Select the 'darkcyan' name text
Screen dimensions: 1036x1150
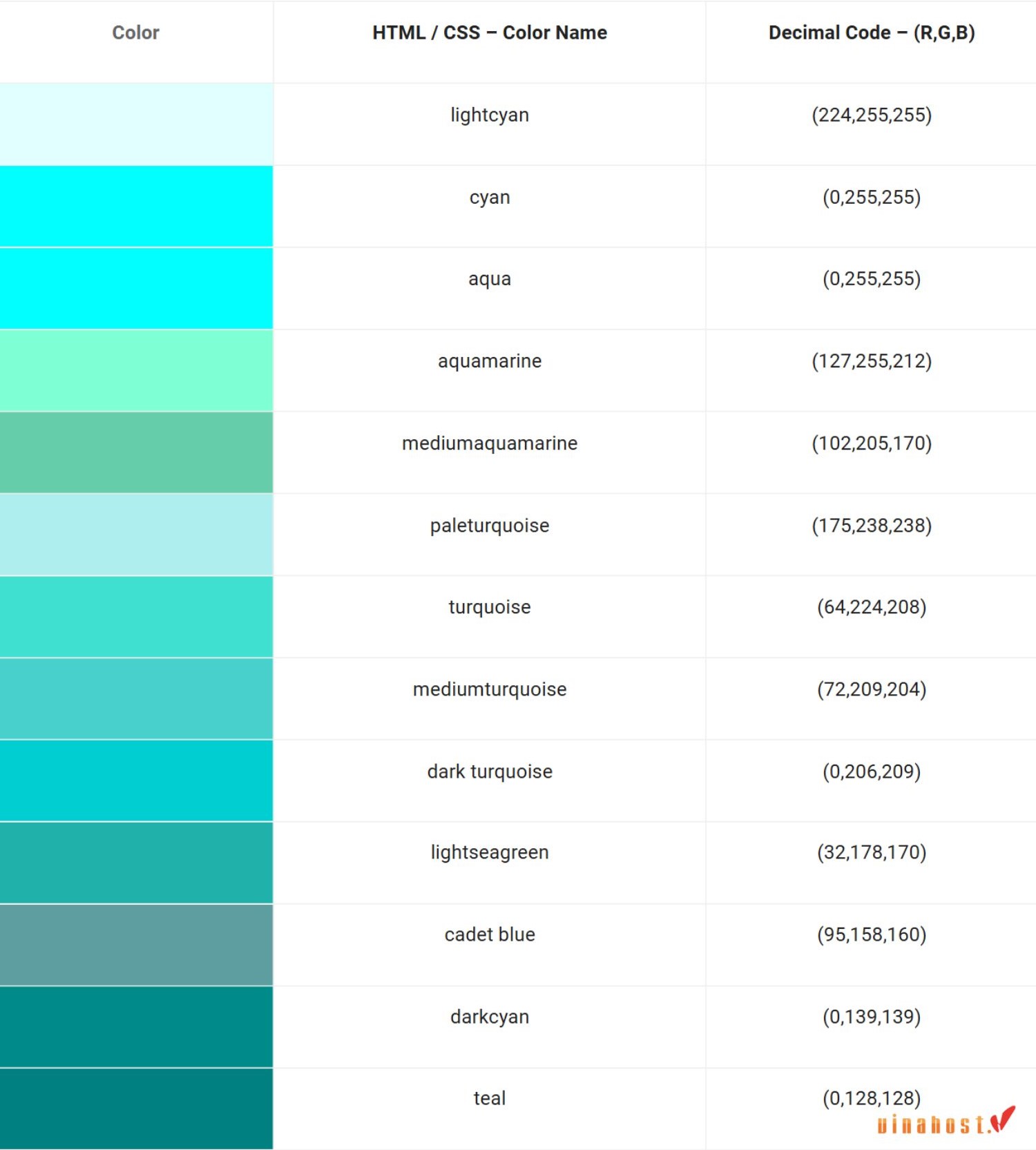(490, 1017)
